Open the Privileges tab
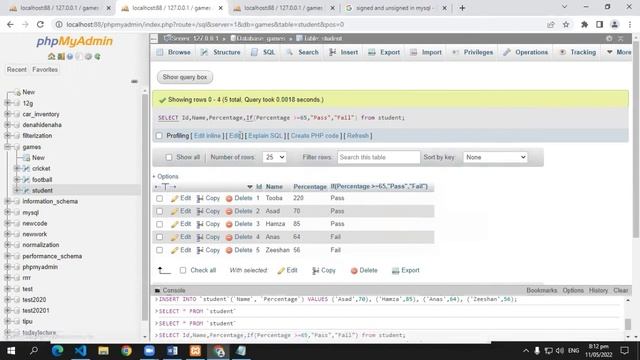 473,52
